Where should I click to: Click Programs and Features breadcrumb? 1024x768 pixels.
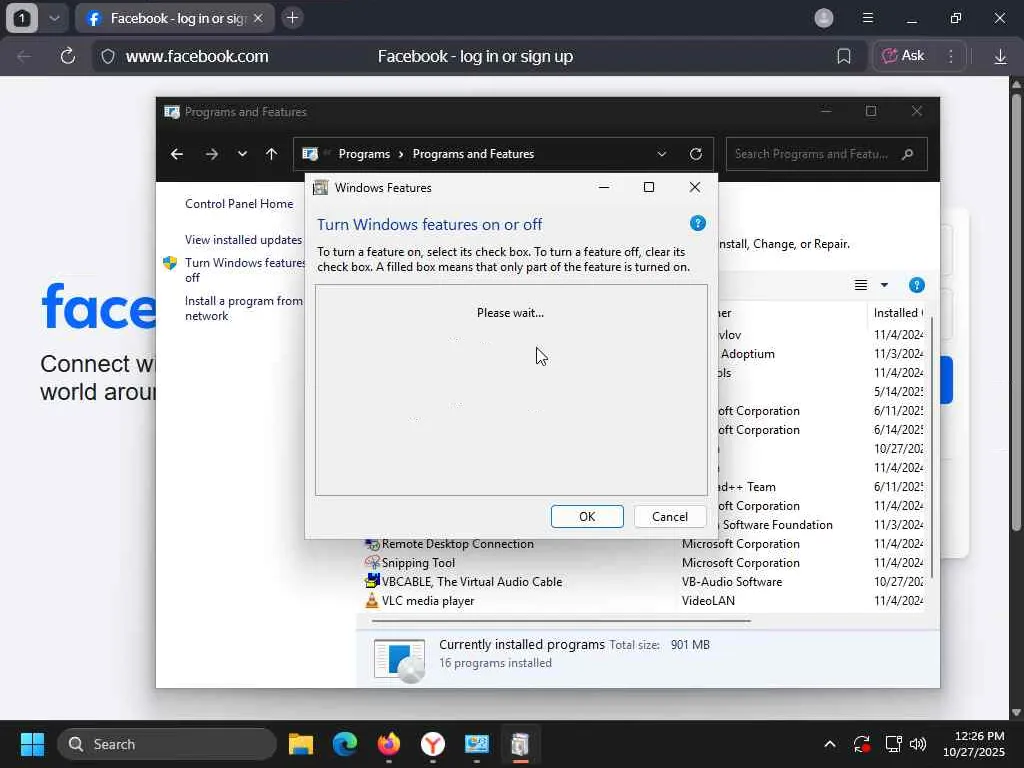[x=473, y=154]
